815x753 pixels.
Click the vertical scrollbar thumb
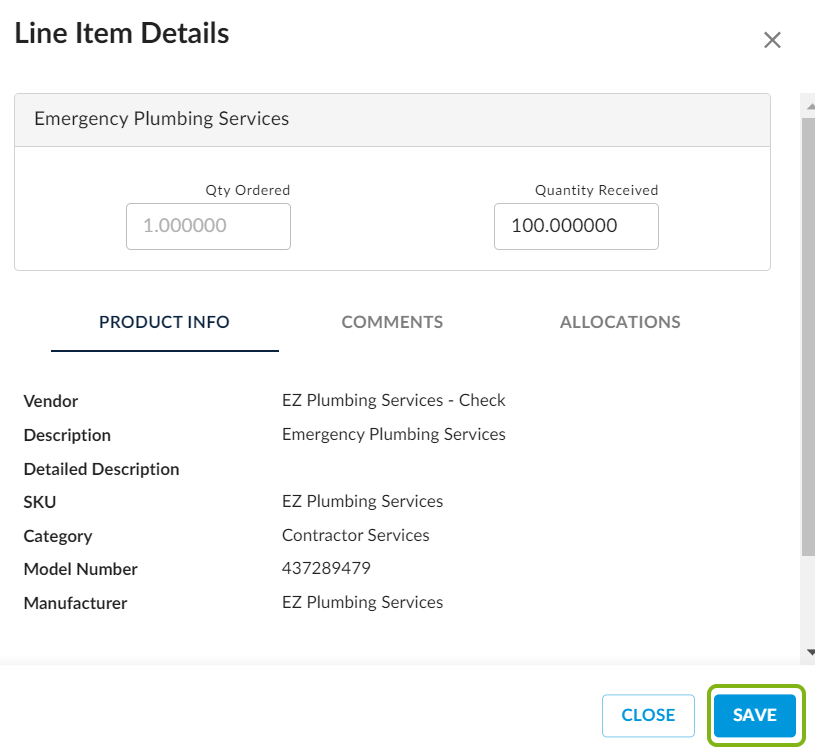point(808,330)
